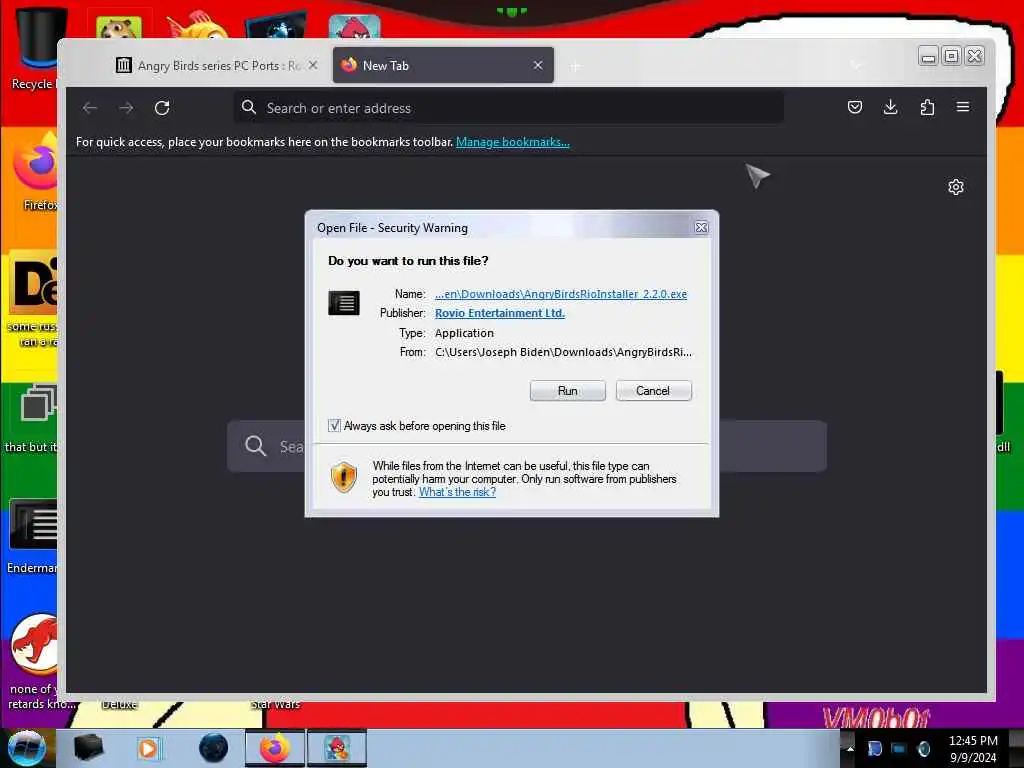Show hidden system tray icons arrow
Screen dimensions: 1024x768
850,748
